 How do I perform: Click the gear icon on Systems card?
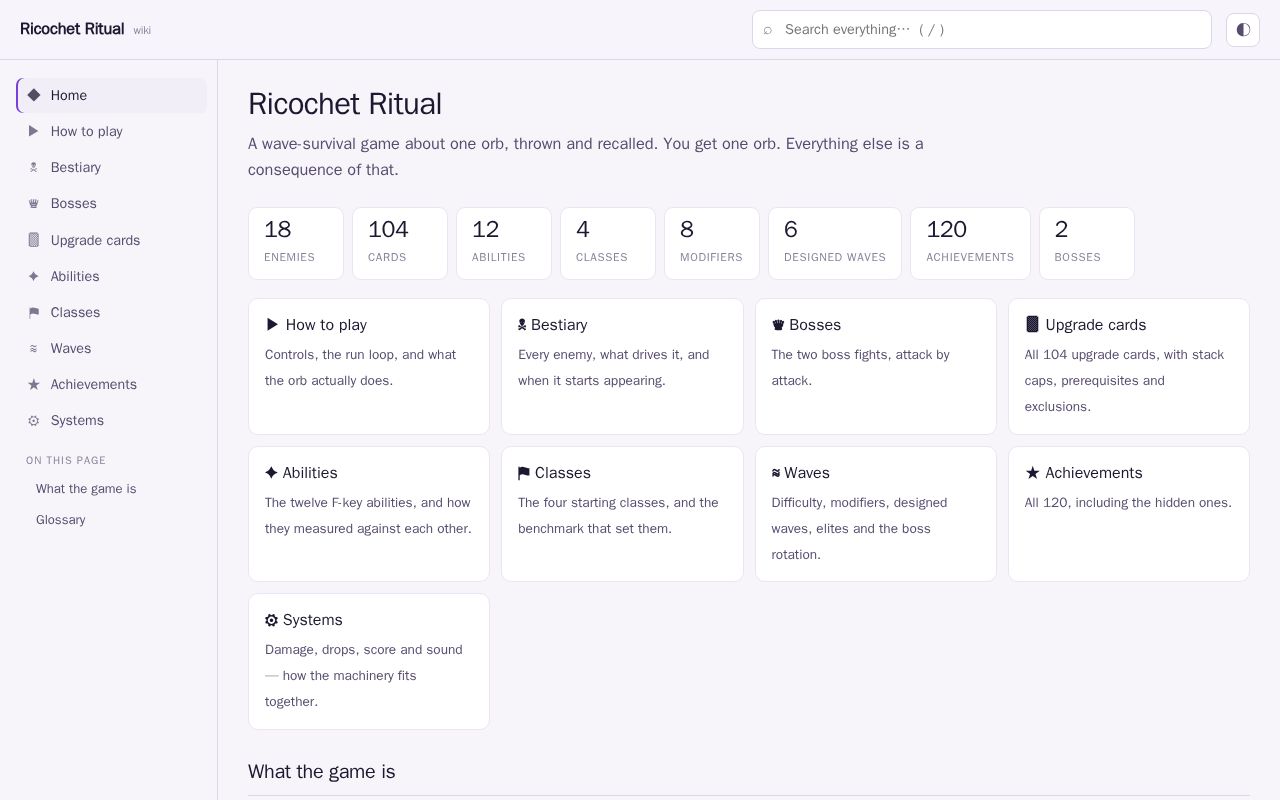pyautogui.click(x=271, y=620)
